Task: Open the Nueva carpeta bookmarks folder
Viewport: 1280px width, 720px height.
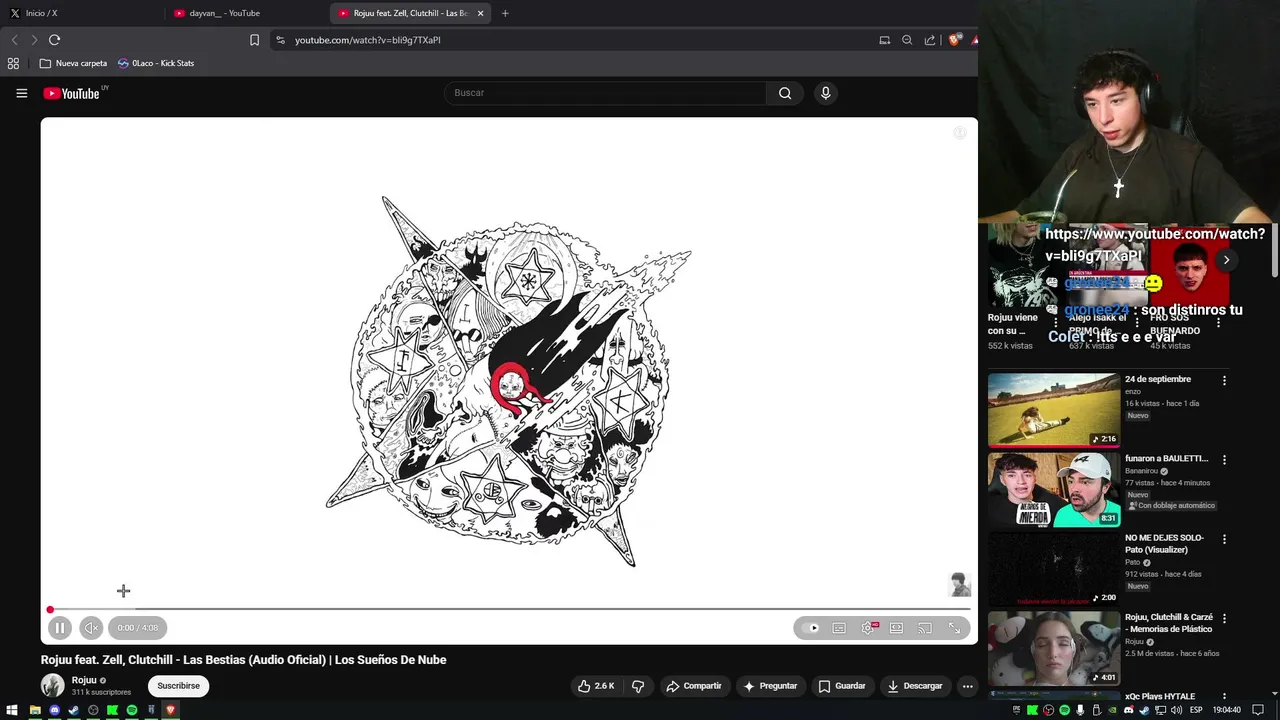Action: click(x=73, y=63)
